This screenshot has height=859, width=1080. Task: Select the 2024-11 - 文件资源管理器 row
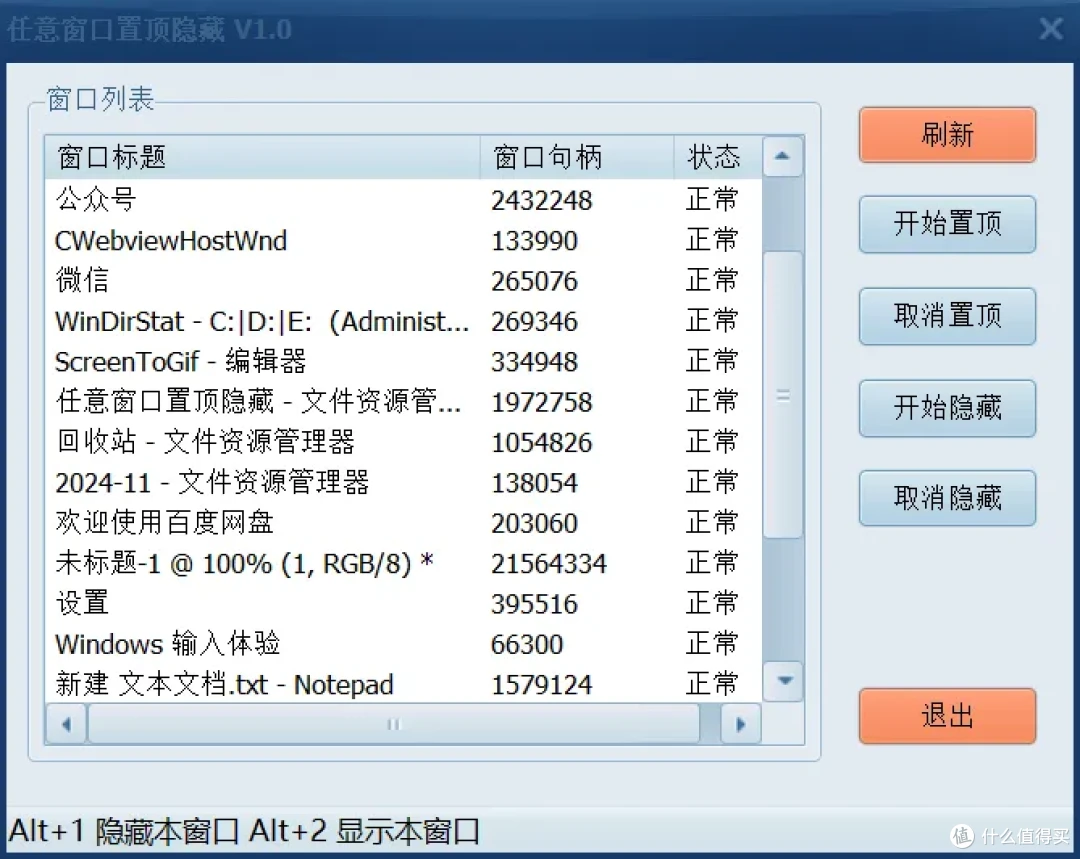(404, 482)
